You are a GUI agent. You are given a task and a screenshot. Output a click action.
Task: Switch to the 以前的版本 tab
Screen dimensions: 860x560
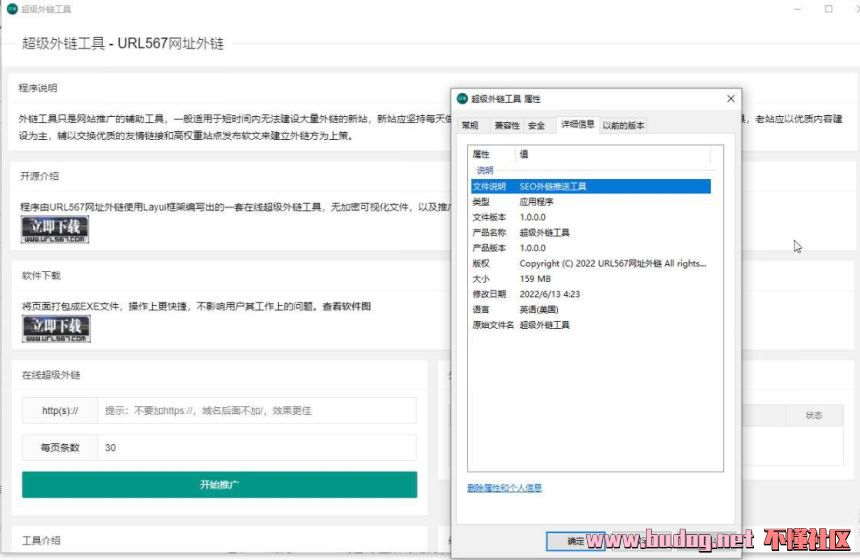623,126
